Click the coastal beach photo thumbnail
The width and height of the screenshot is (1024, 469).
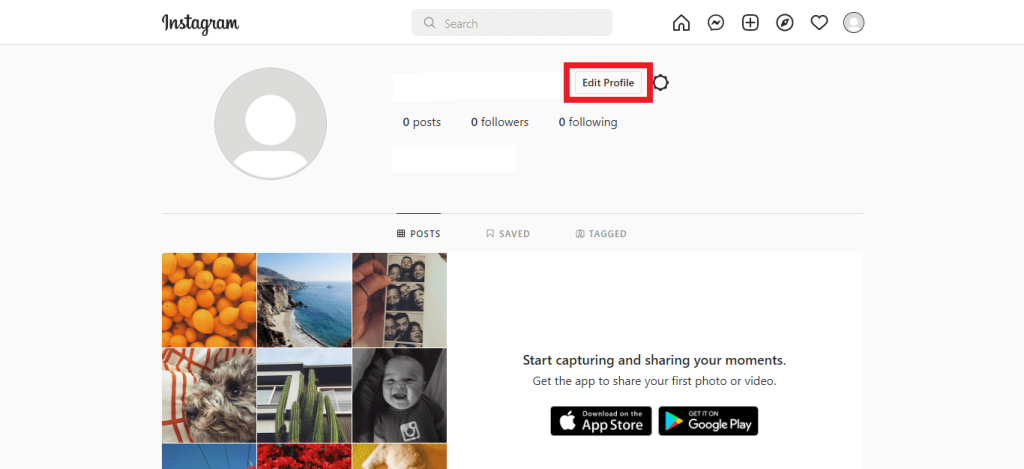(x=304, y=300)
